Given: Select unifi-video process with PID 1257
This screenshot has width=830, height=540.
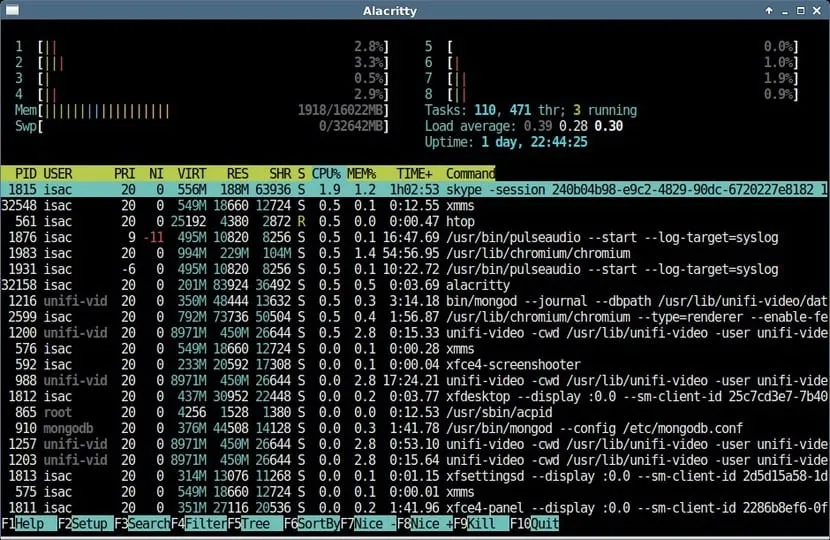Looking at the screenshot, I should [415, 444].
